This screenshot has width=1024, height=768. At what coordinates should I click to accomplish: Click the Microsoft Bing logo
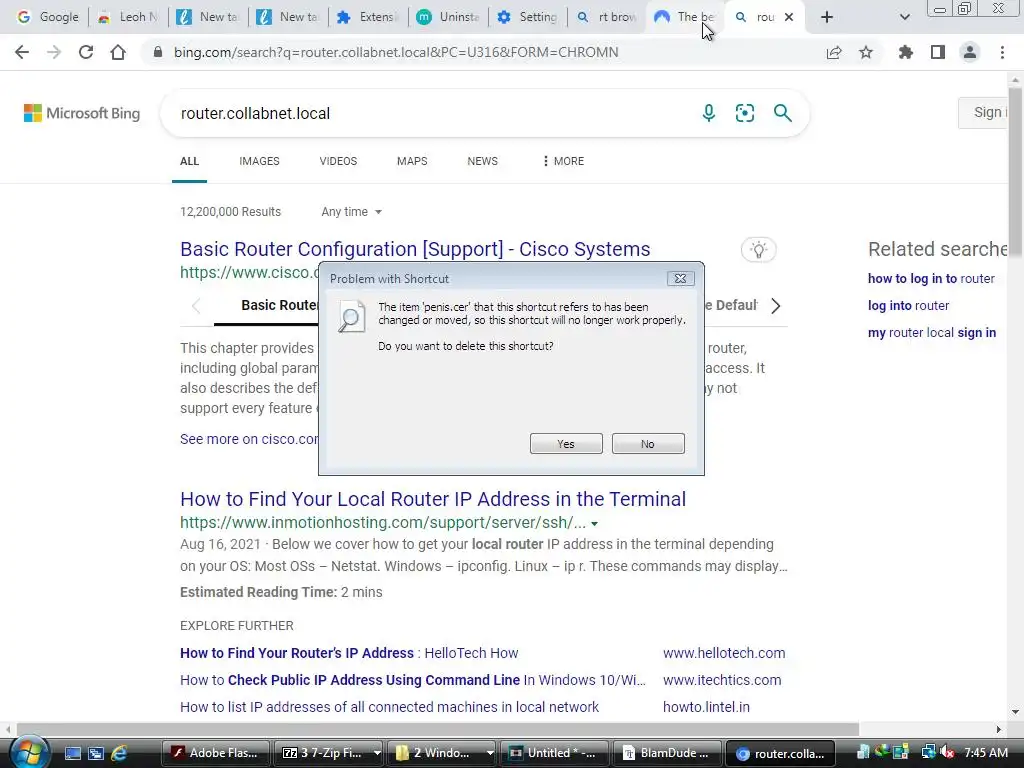82,113
